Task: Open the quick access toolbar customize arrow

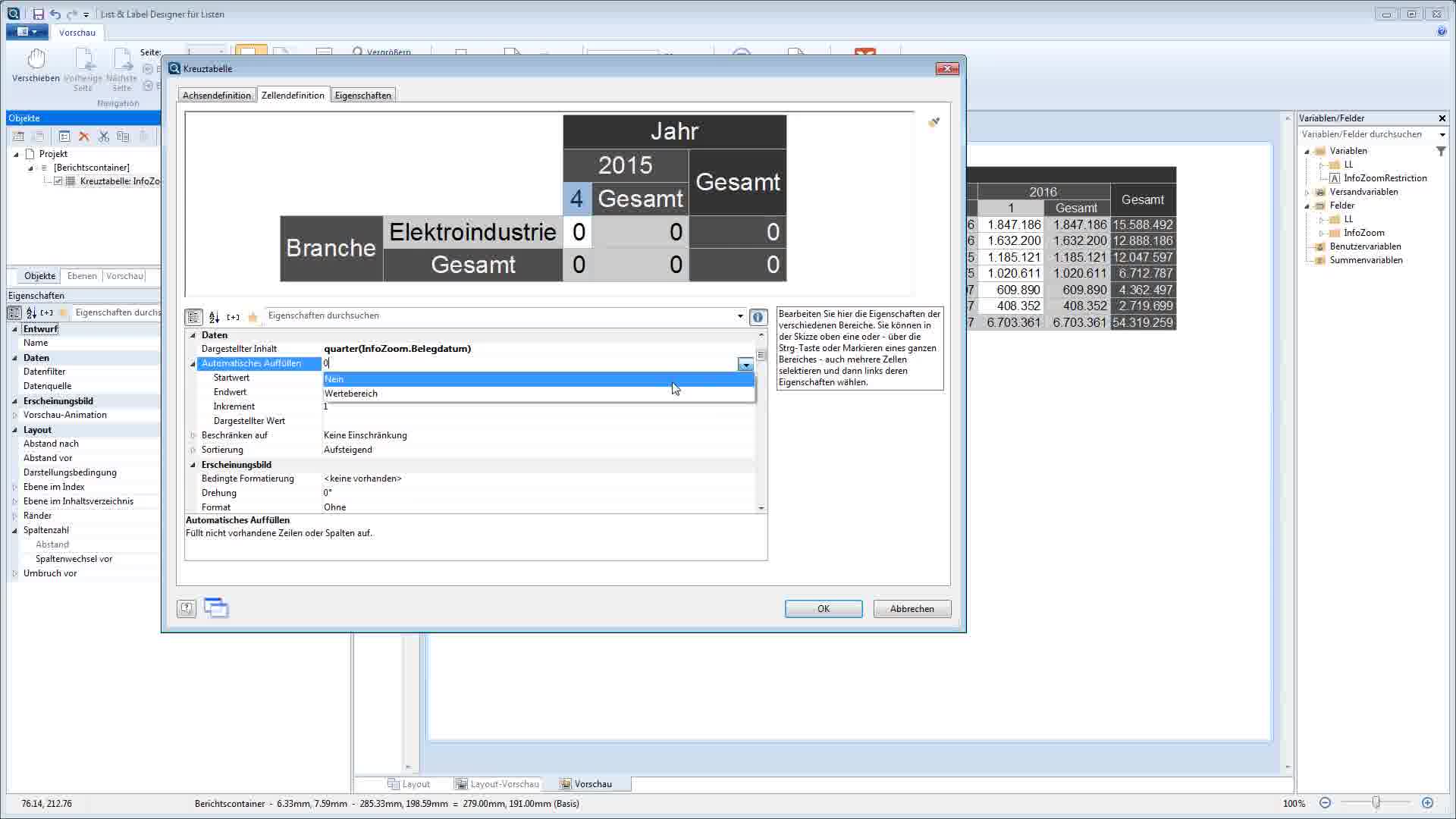Action: click(86, 14)
